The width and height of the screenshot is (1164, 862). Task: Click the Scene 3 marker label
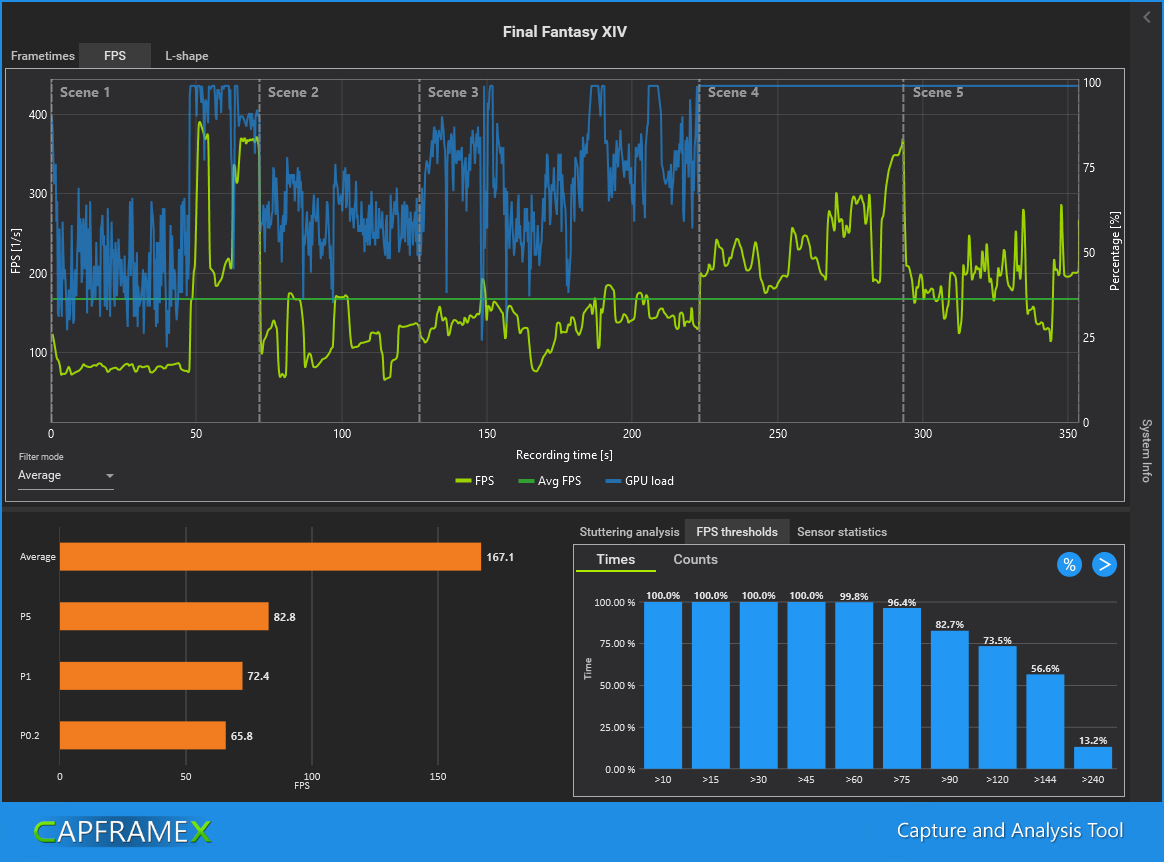[x=453, y=92]
